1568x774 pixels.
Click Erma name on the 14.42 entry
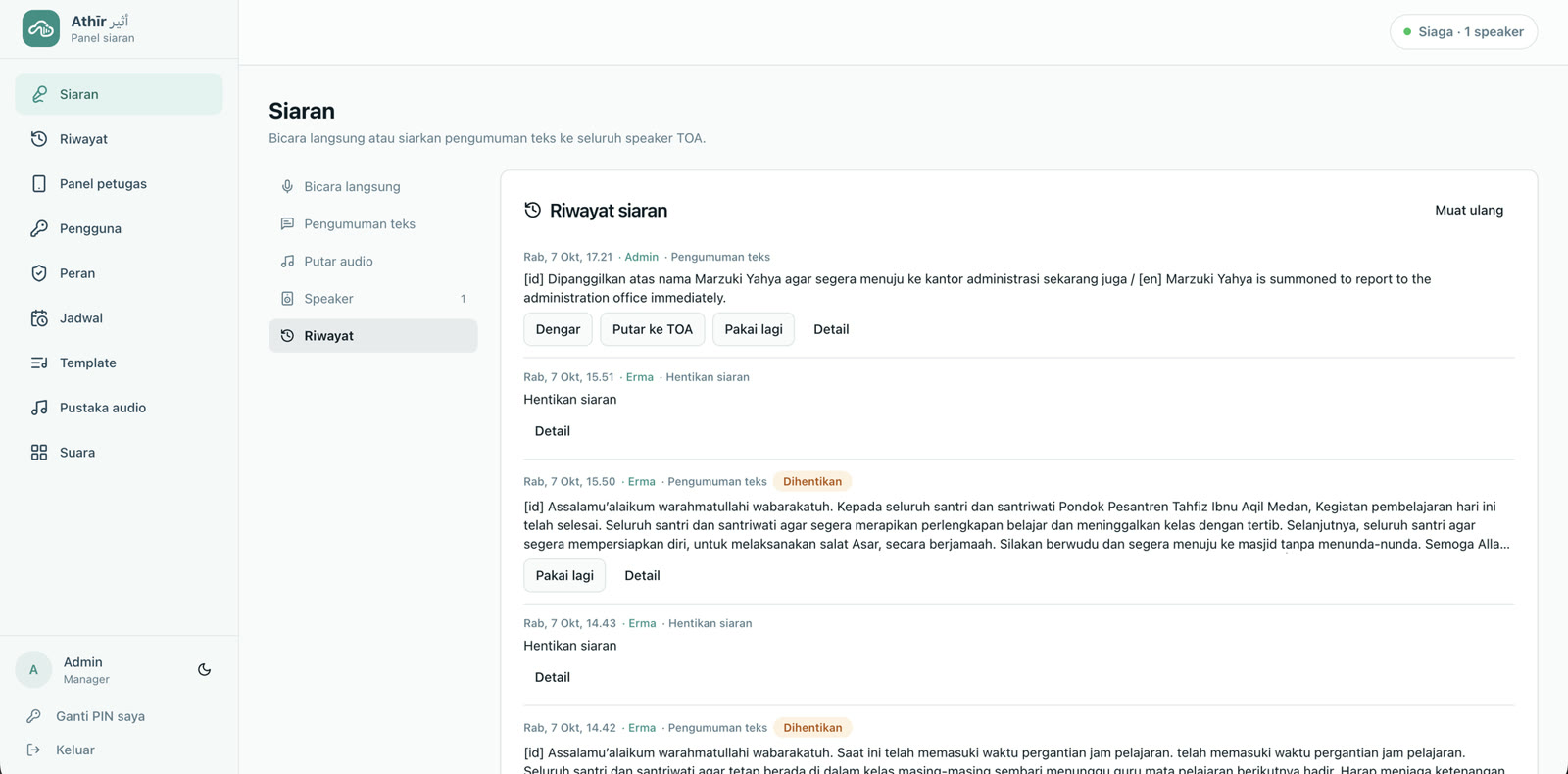[x=642, y=728]
